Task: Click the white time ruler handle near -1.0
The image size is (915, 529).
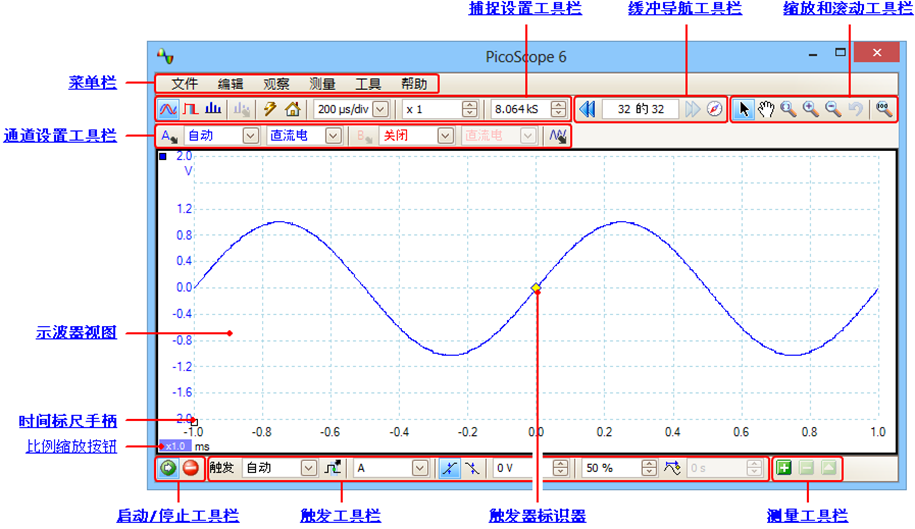Action: coord(195,422)
